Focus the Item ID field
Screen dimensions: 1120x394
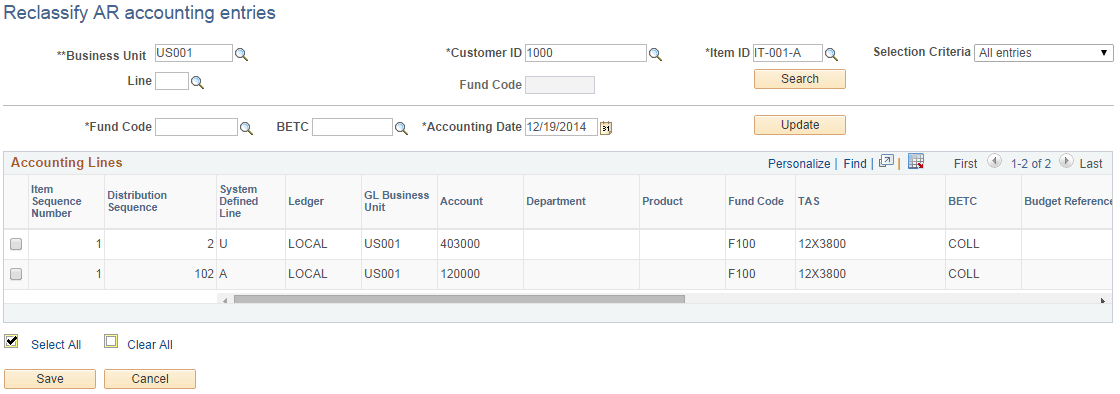(788, 53)
